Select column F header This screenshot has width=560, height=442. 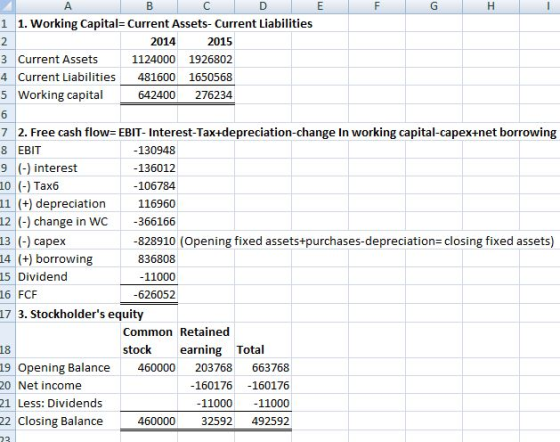[377, 6]
